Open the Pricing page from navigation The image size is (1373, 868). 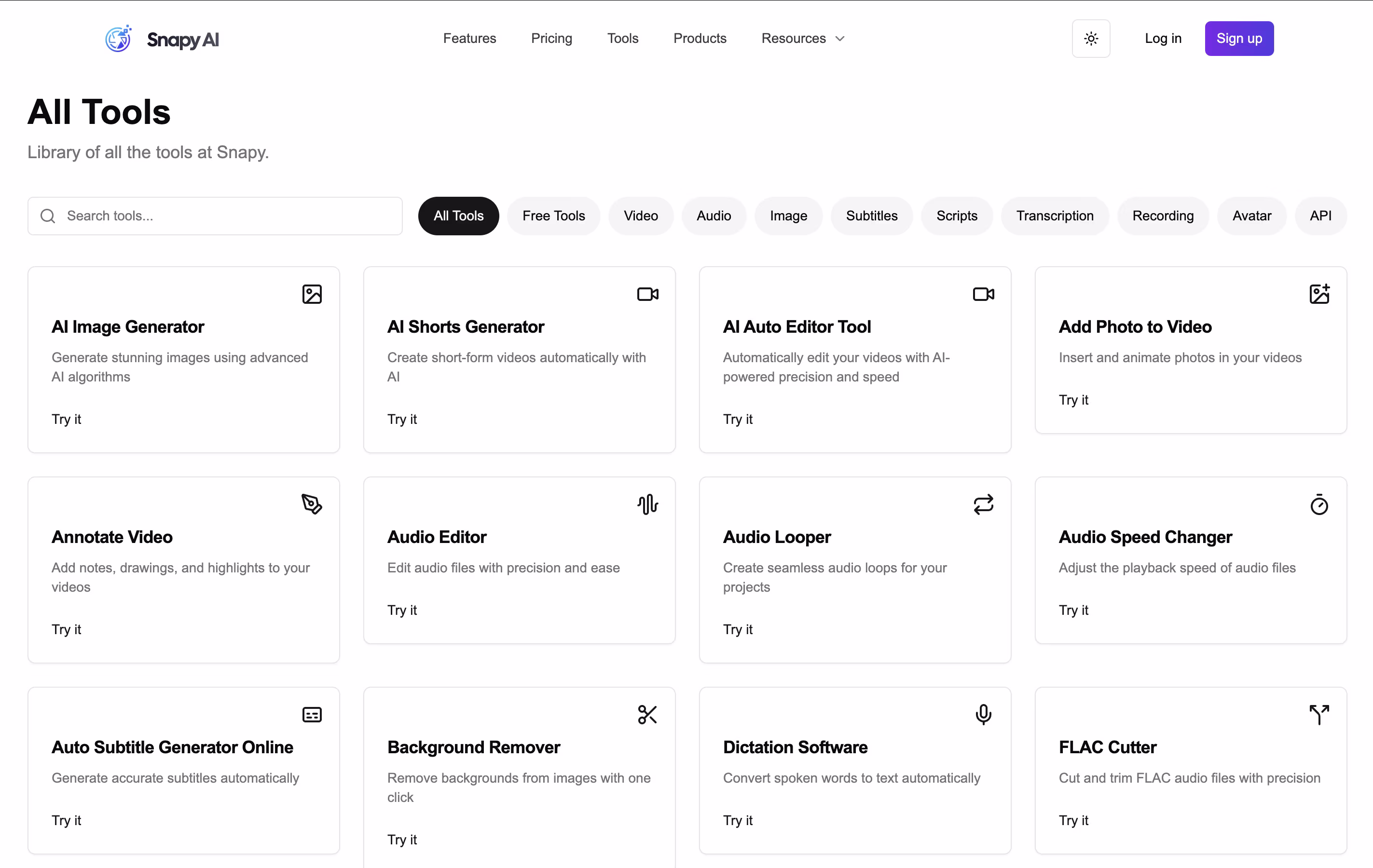click(x=551, y=38)
